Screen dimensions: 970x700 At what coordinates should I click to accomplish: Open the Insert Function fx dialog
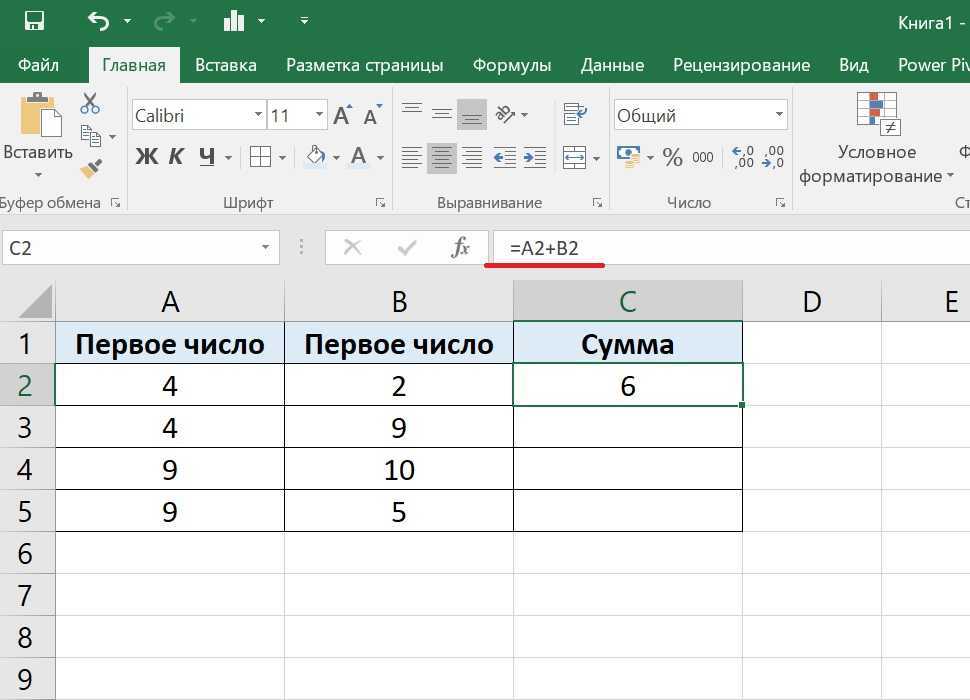pos(460,248)
